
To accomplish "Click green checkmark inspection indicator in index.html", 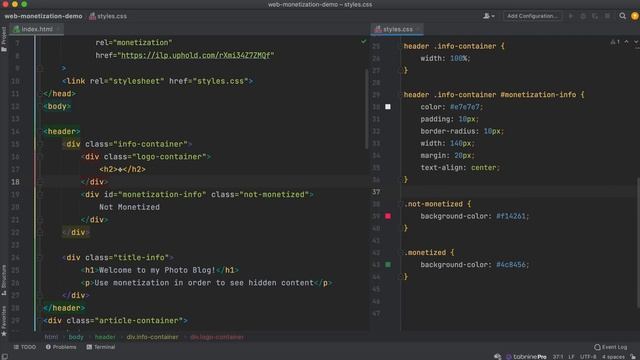I will coord(363,42).
